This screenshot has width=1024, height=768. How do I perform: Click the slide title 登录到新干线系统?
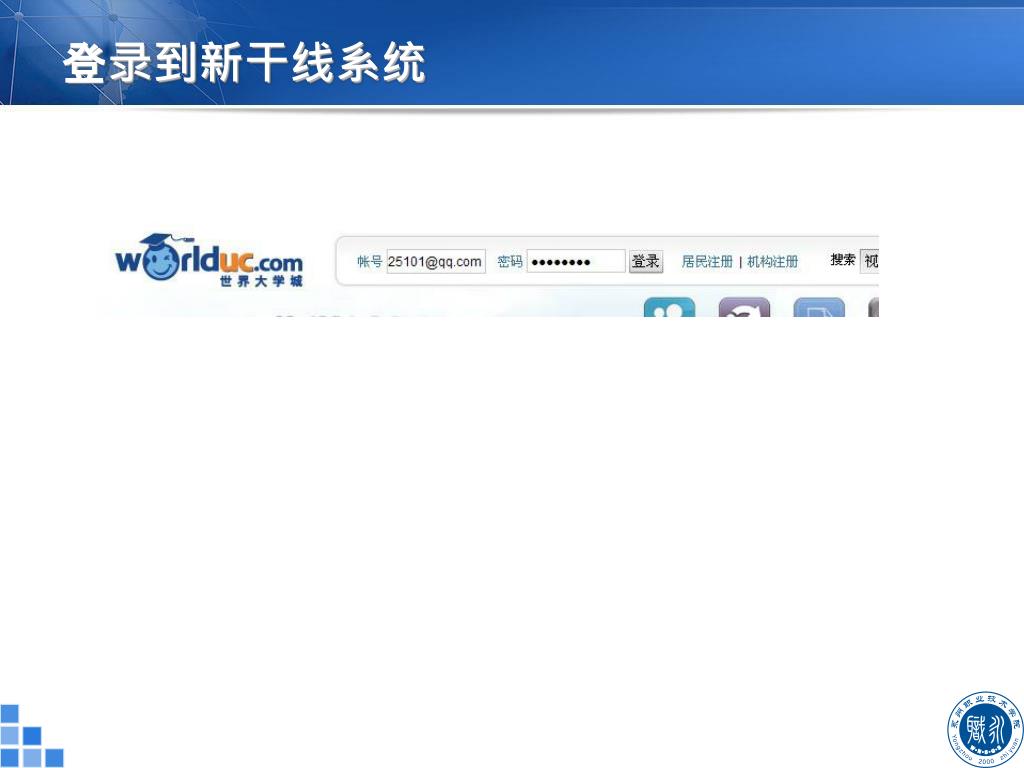(x=244, y=63)
